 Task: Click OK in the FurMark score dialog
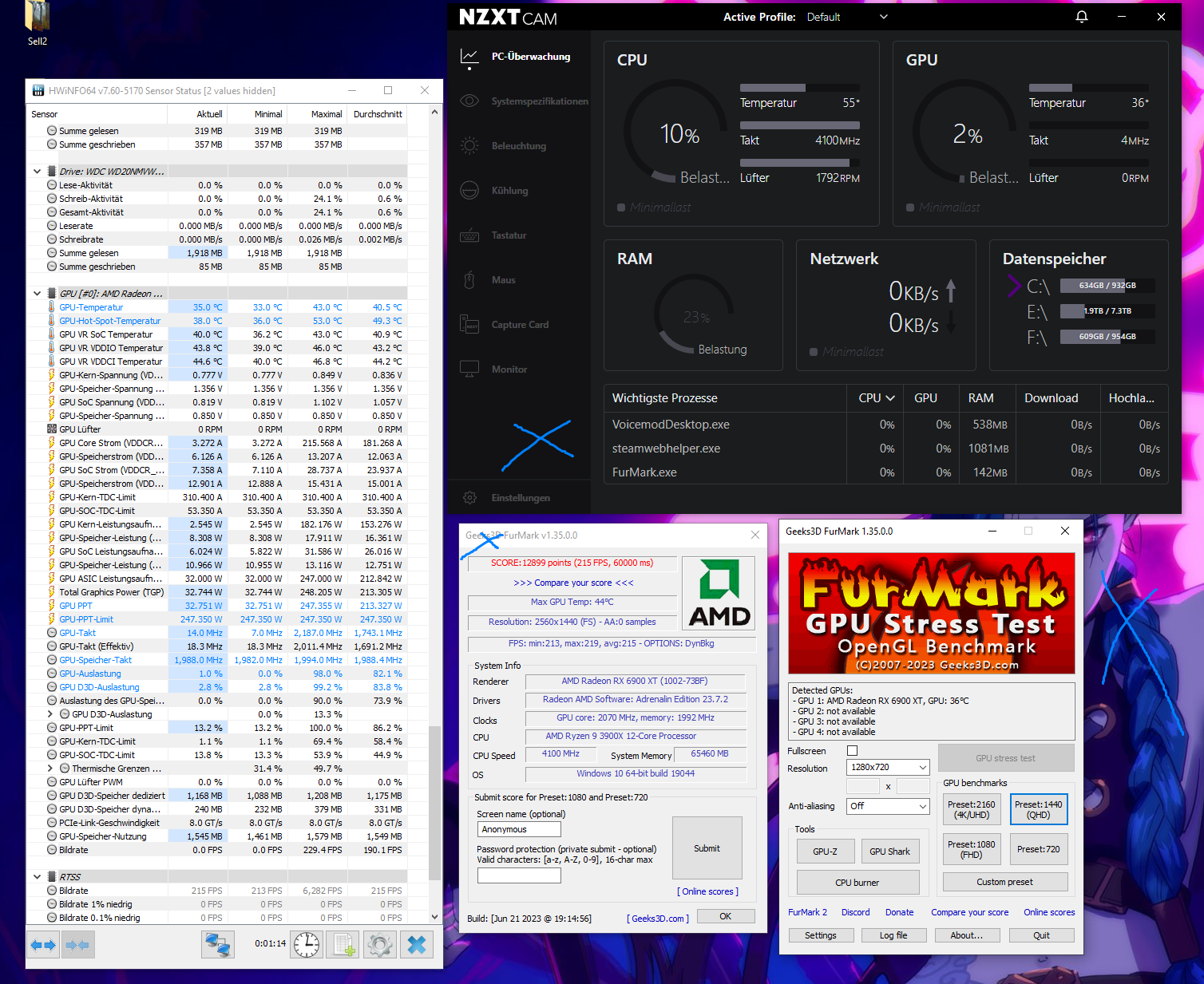coord(726,916)
